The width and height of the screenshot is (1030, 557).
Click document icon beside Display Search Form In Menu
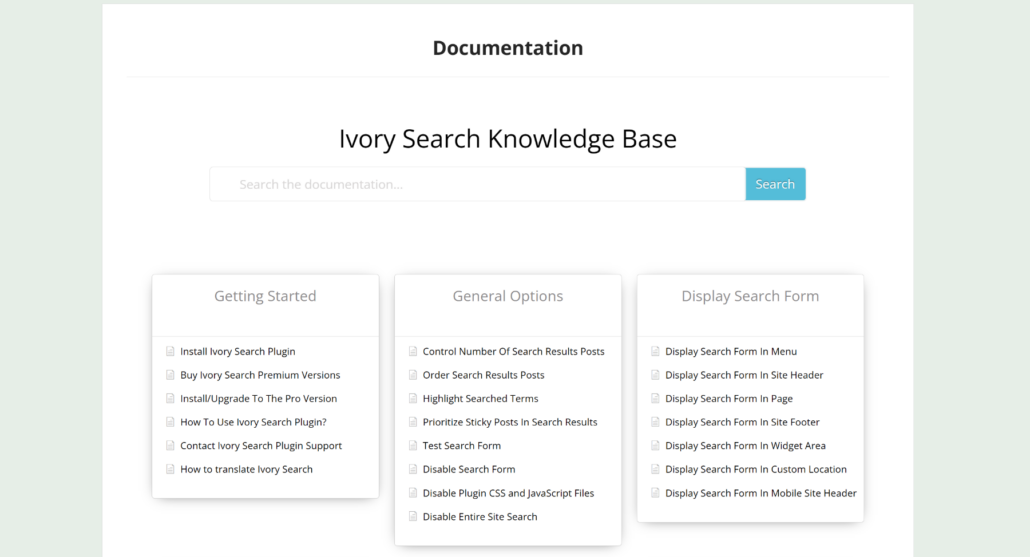tap(655, 351)
